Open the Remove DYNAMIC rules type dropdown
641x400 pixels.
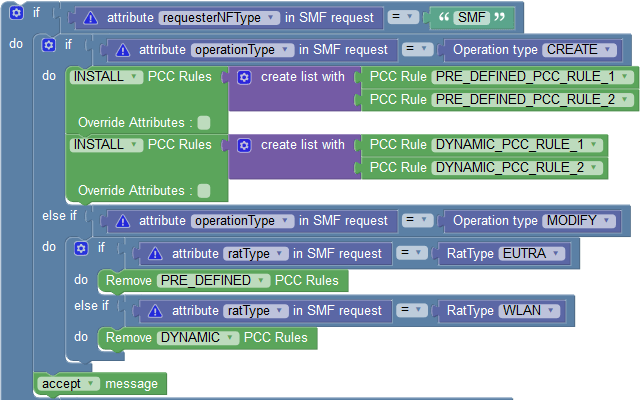198,337
